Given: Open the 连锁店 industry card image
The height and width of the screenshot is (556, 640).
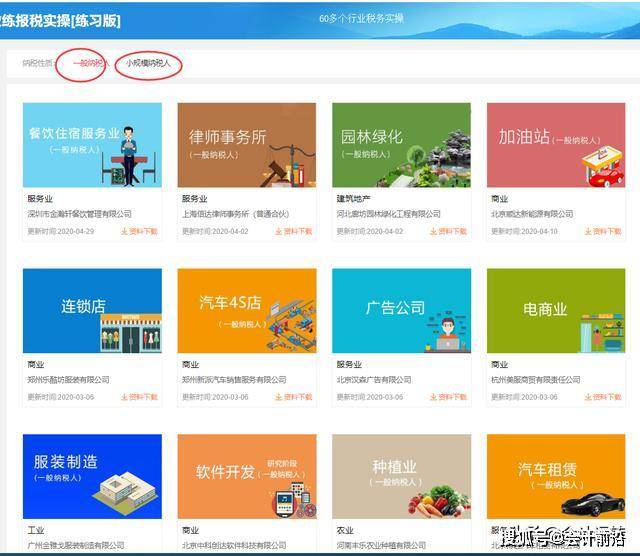Looking at the screenshot, I should point(92,311).
